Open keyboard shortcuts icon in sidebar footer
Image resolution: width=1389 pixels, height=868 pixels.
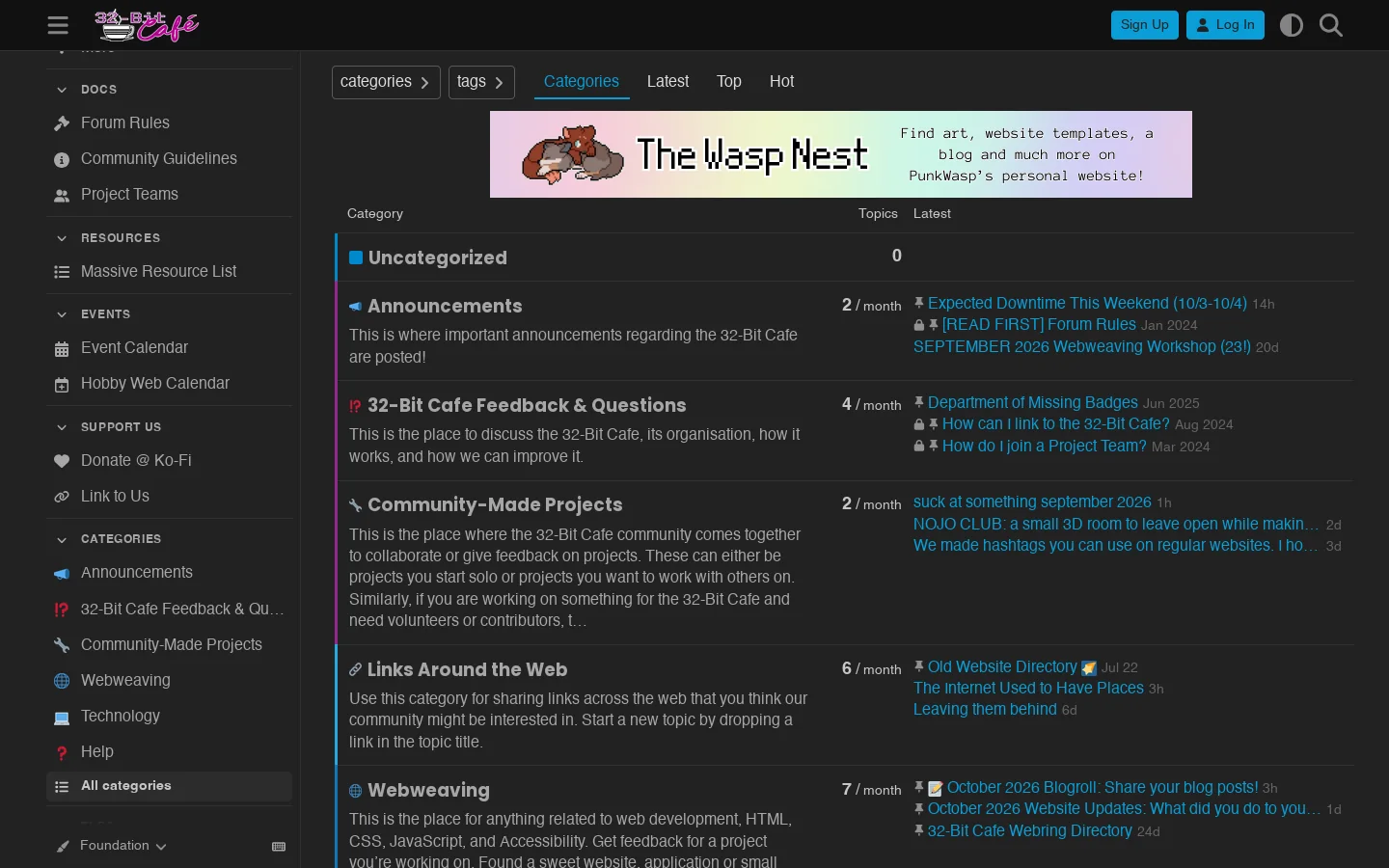[x=279, y=846]
